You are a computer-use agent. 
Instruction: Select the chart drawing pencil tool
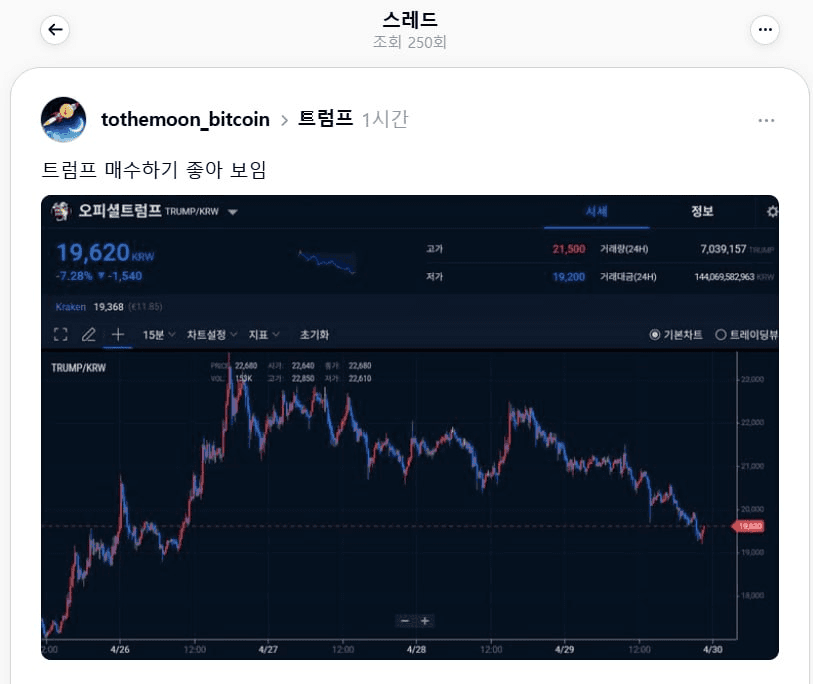pyautogui.click(x=88, y=335)
